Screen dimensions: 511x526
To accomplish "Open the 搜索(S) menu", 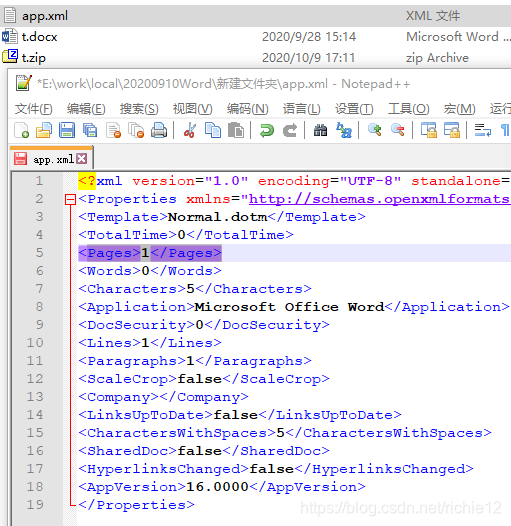I will pos(139,109).
